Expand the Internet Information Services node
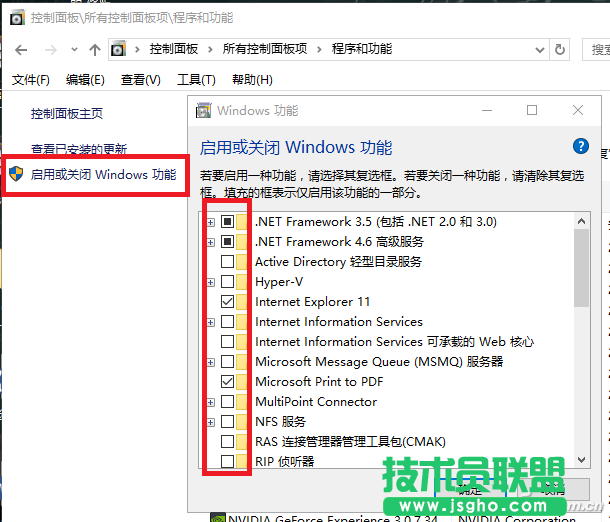This screenshot has width=610, height=522. (x=211, y=321)
